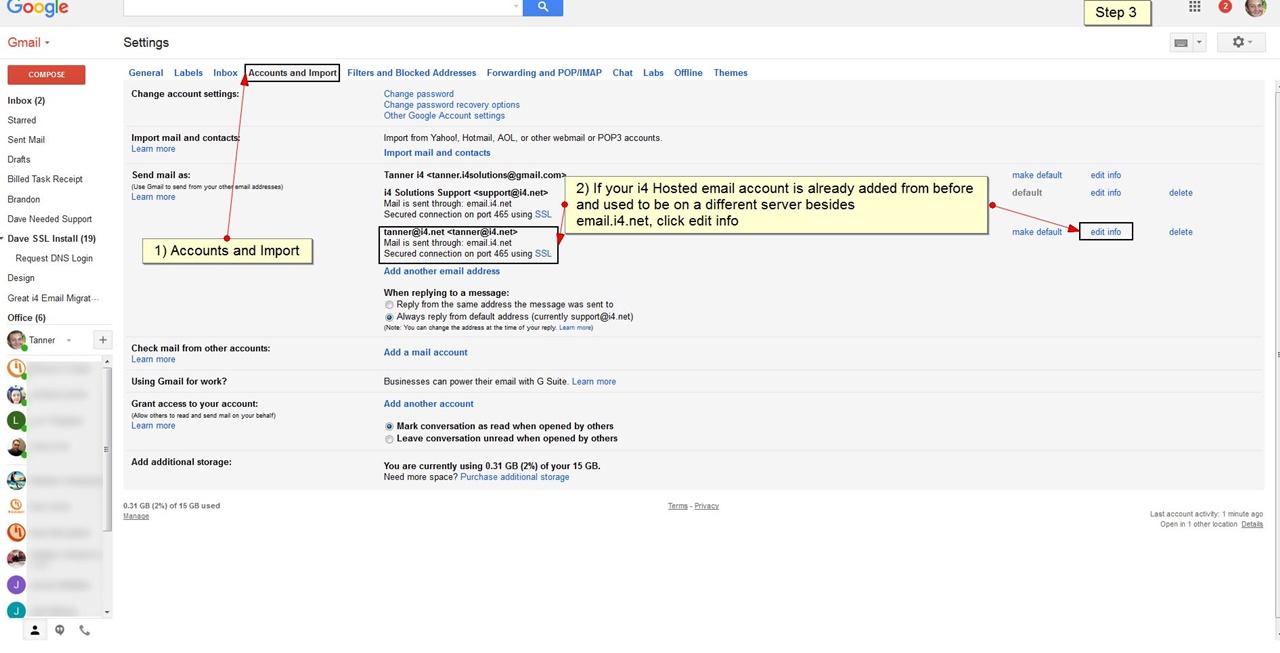
Task: Open Change password recovery options
Action: click(451, 105)
